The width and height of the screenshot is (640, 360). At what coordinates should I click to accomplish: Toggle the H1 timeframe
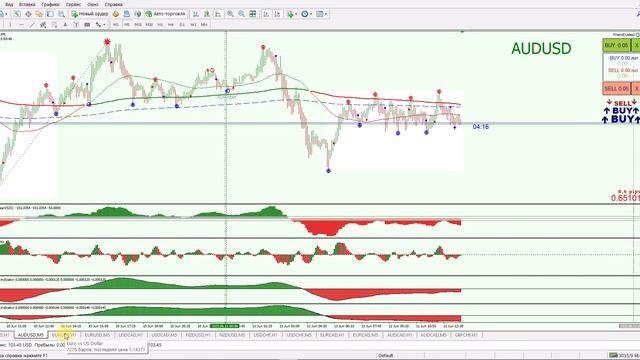160,24
